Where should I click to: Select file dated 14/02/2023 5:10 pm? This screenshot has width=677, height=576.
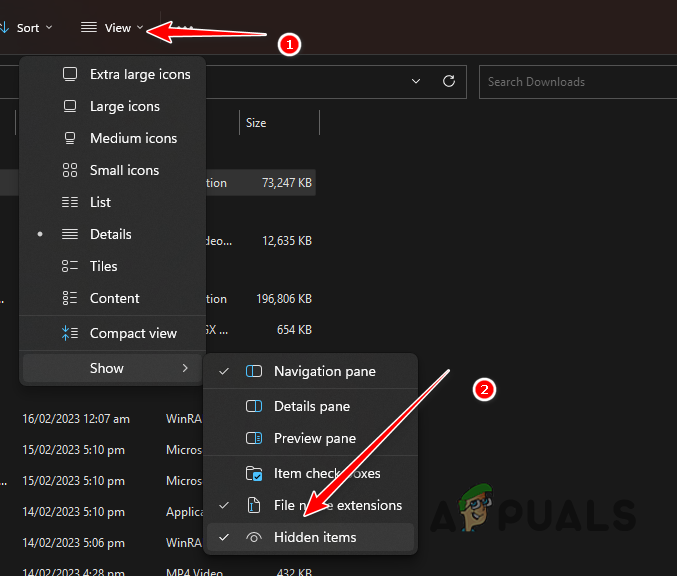pyautogui.click(x=73, y=512)
